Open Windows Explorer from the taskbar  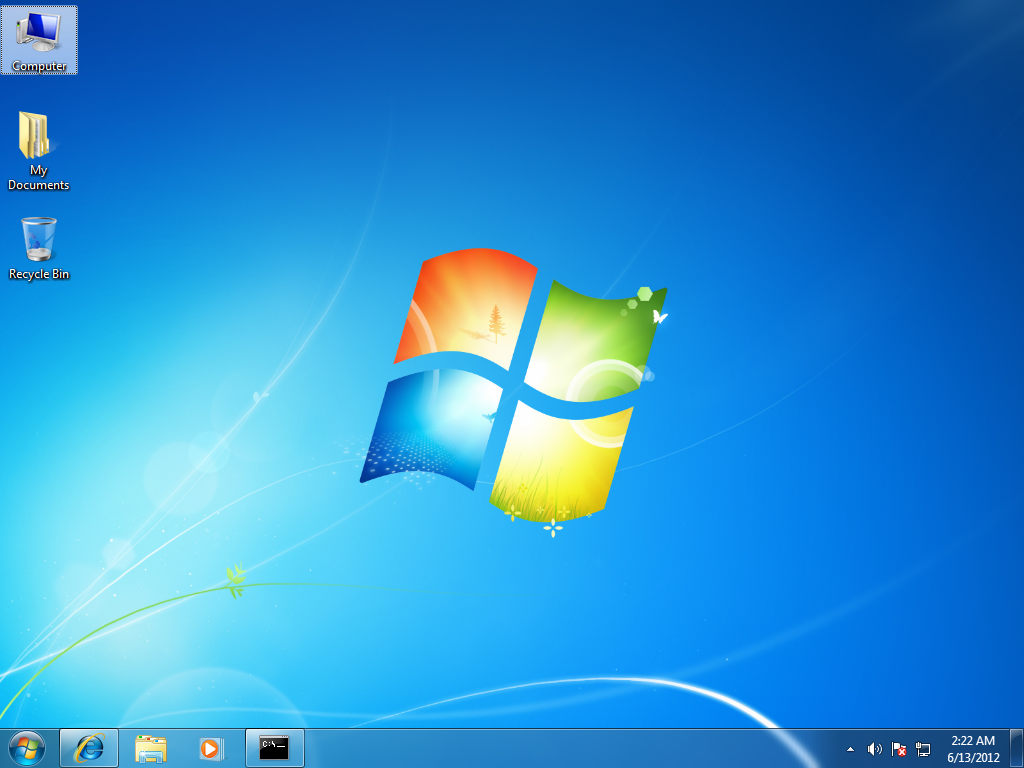point(151,747)
